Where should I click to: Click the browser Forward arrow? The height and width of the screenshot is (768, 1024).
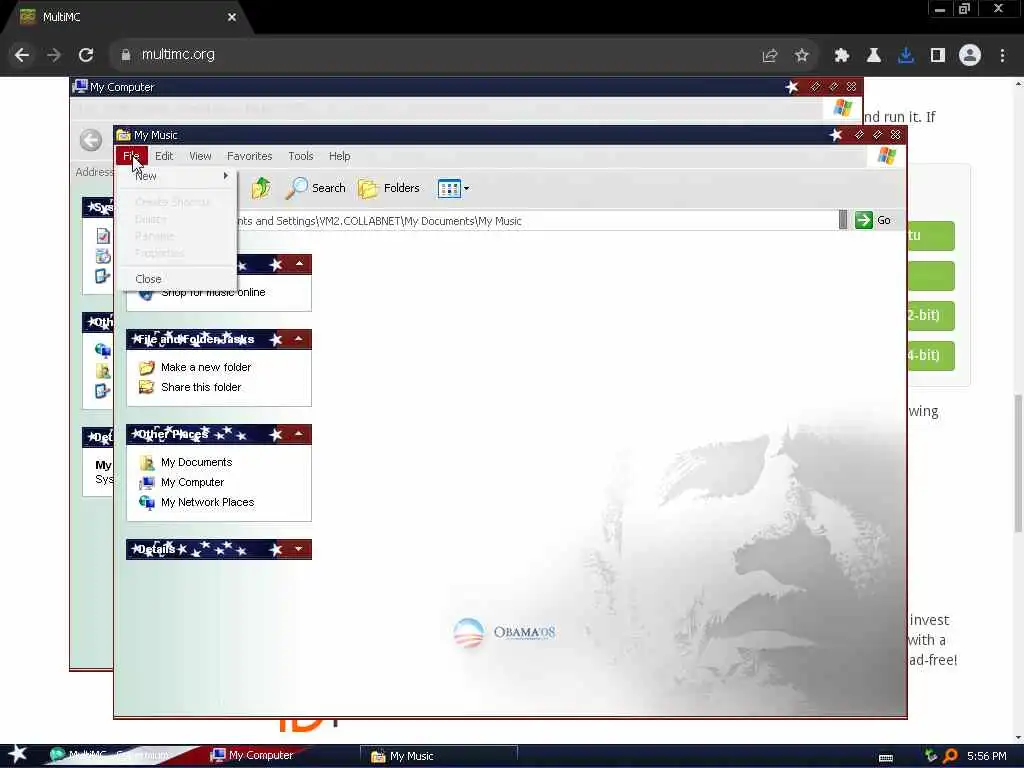tap(54, 56)
